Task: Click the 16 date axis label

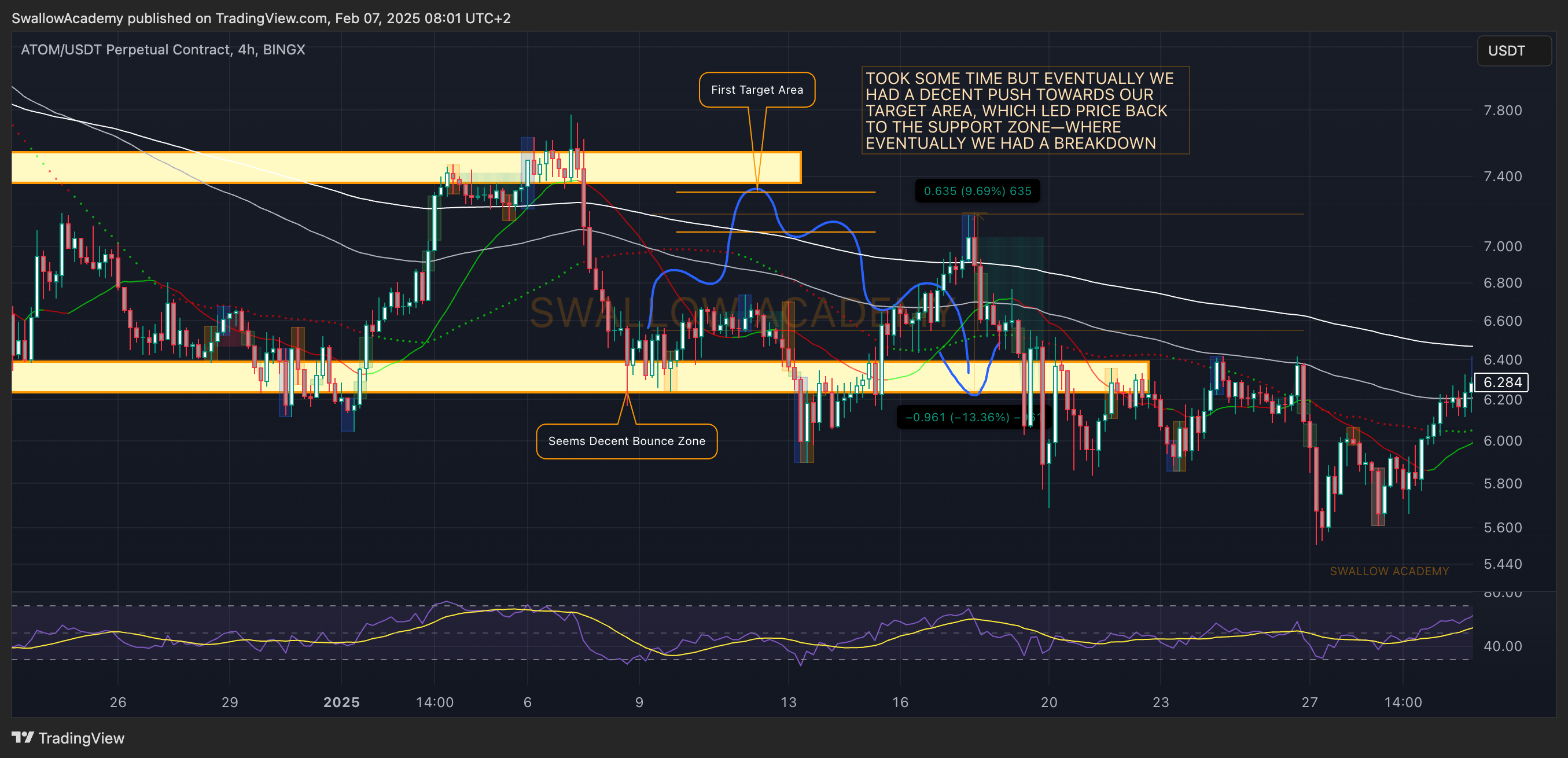Action: coord(900,702)
